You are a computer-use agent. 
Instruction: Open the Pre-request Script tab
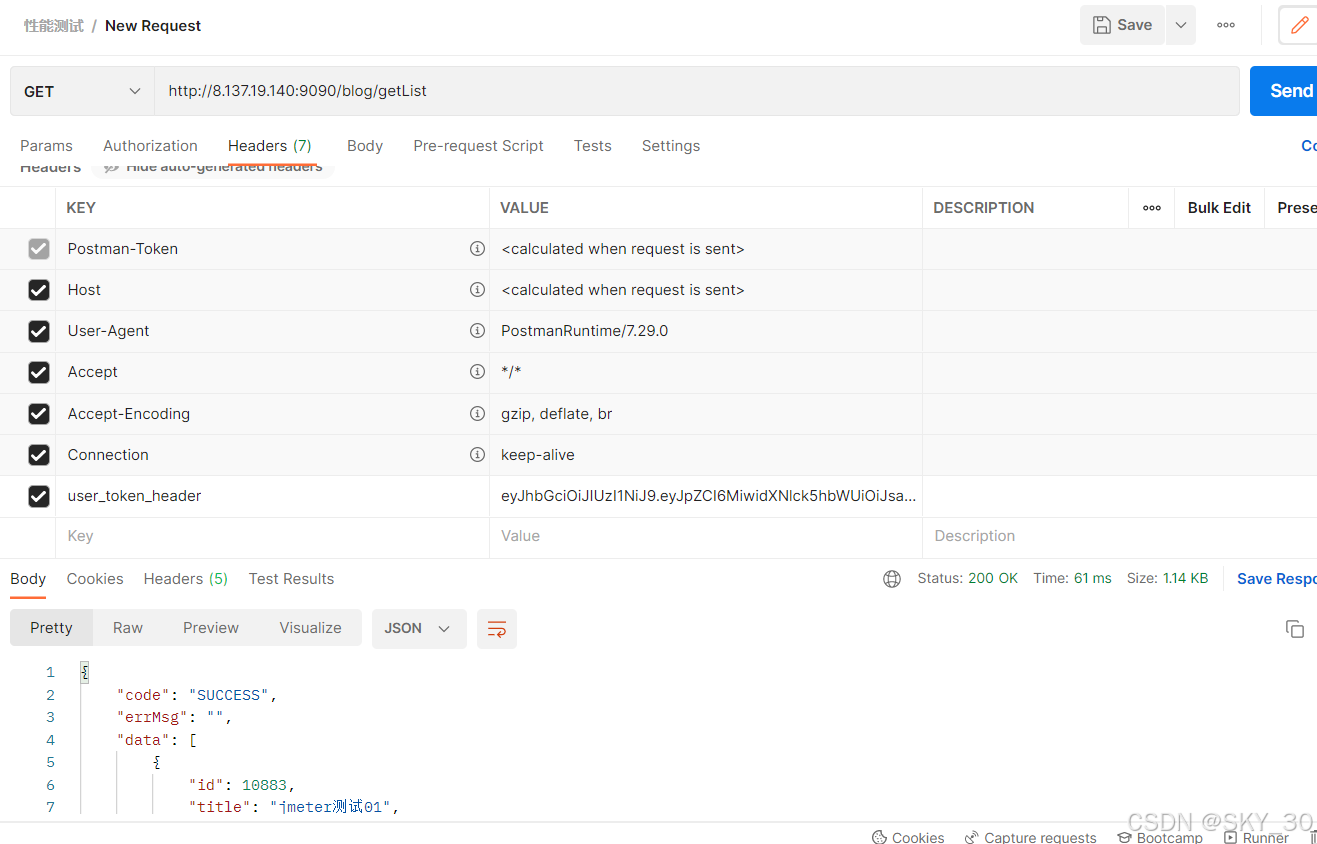478,146
